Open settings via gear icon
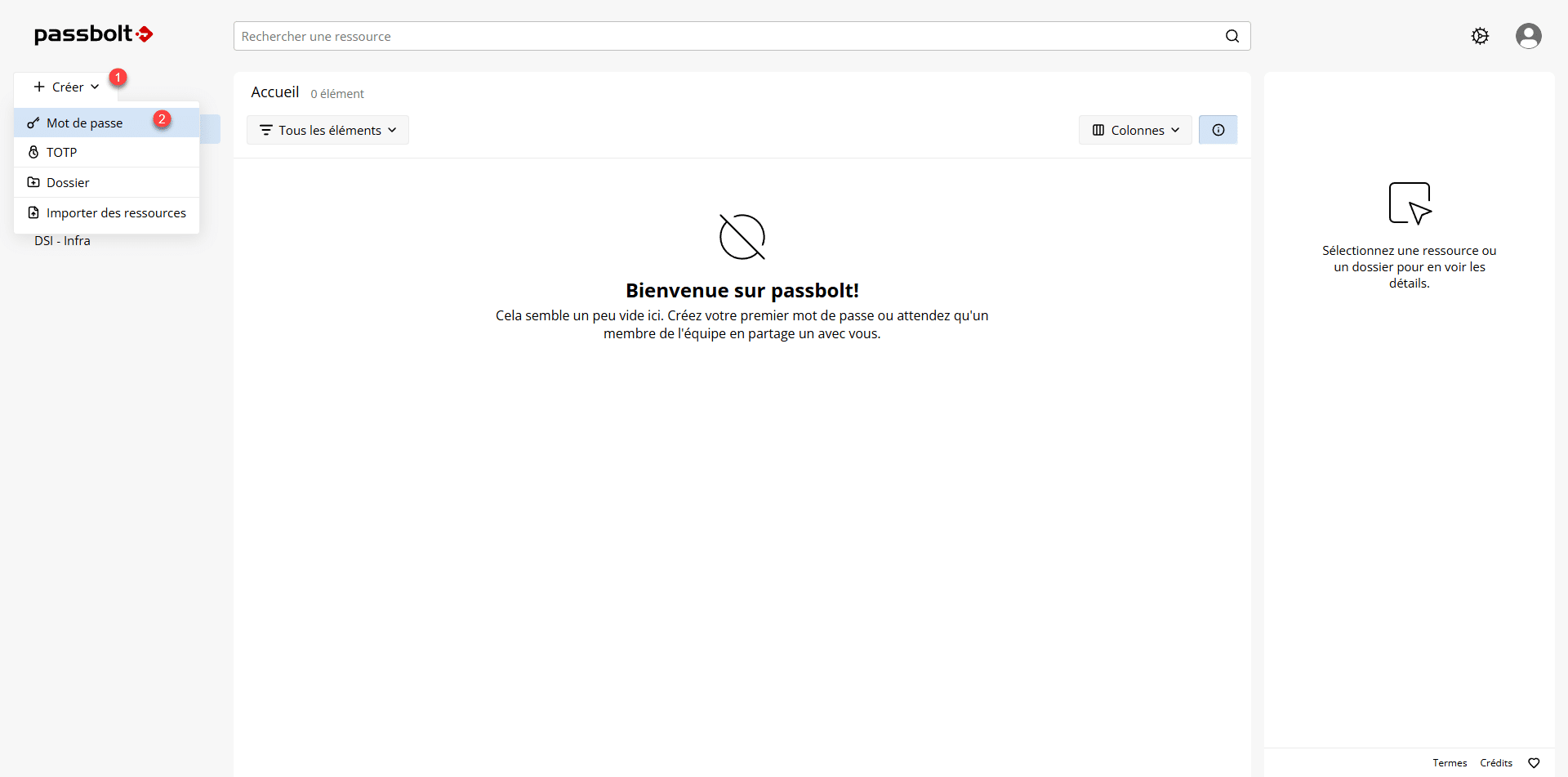The height and width of the screenshot is (777, 1568). tap(1480, 36)
